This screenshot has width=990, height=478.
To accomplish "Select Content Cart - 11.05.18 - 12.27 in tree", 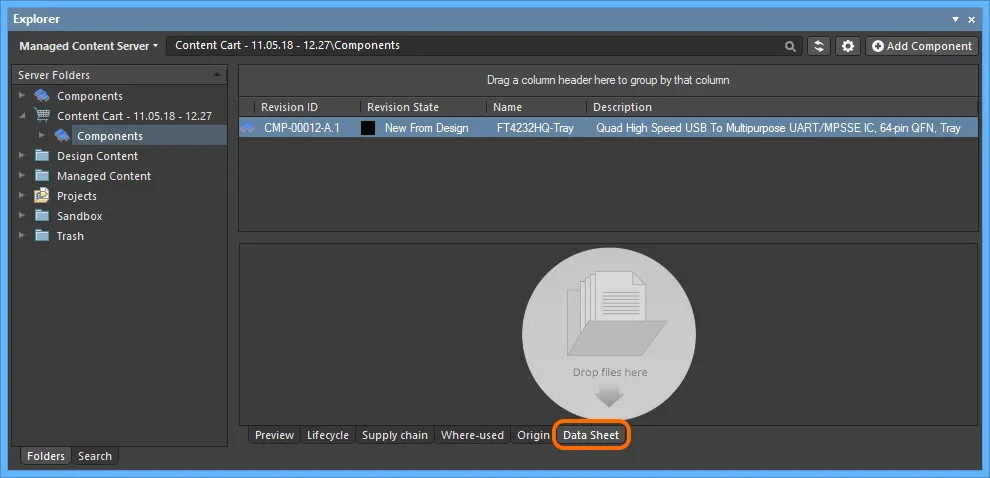I will pyautogui.click(x=134, y=116).
